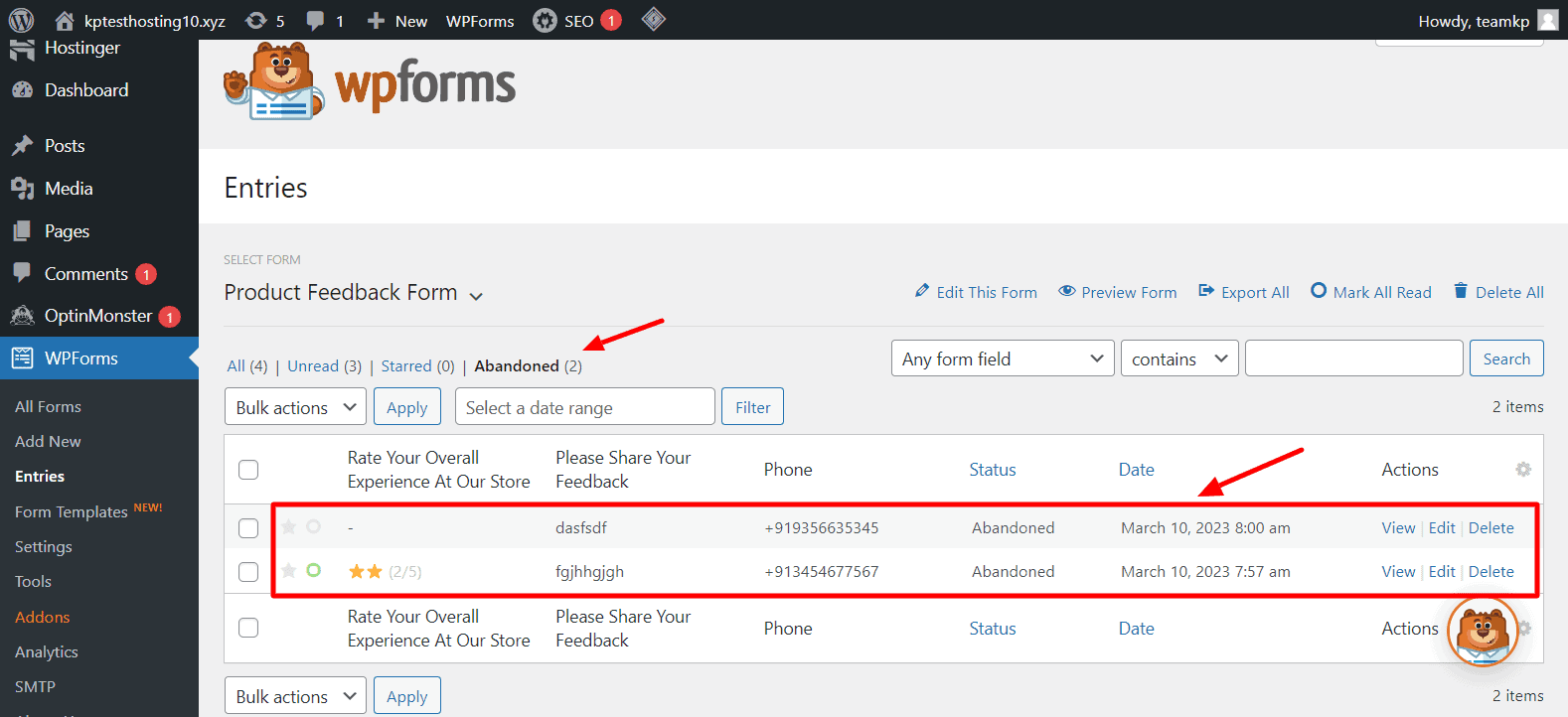This screenshot has width=1568, height=717.
Task: Tick the select-all checkbox in table header
Action: pyautogui.click(x=248, y=470)
